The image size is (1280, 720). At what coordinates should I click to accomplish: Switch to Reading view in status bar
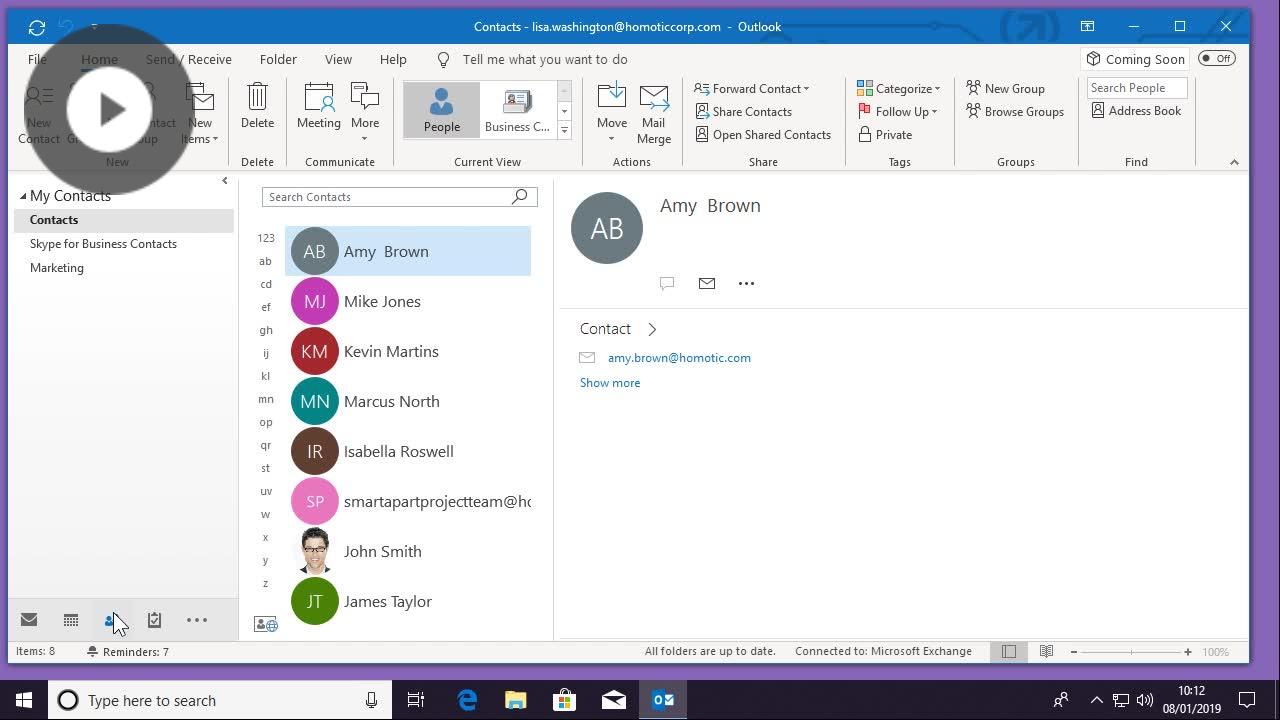[1046, 651]
